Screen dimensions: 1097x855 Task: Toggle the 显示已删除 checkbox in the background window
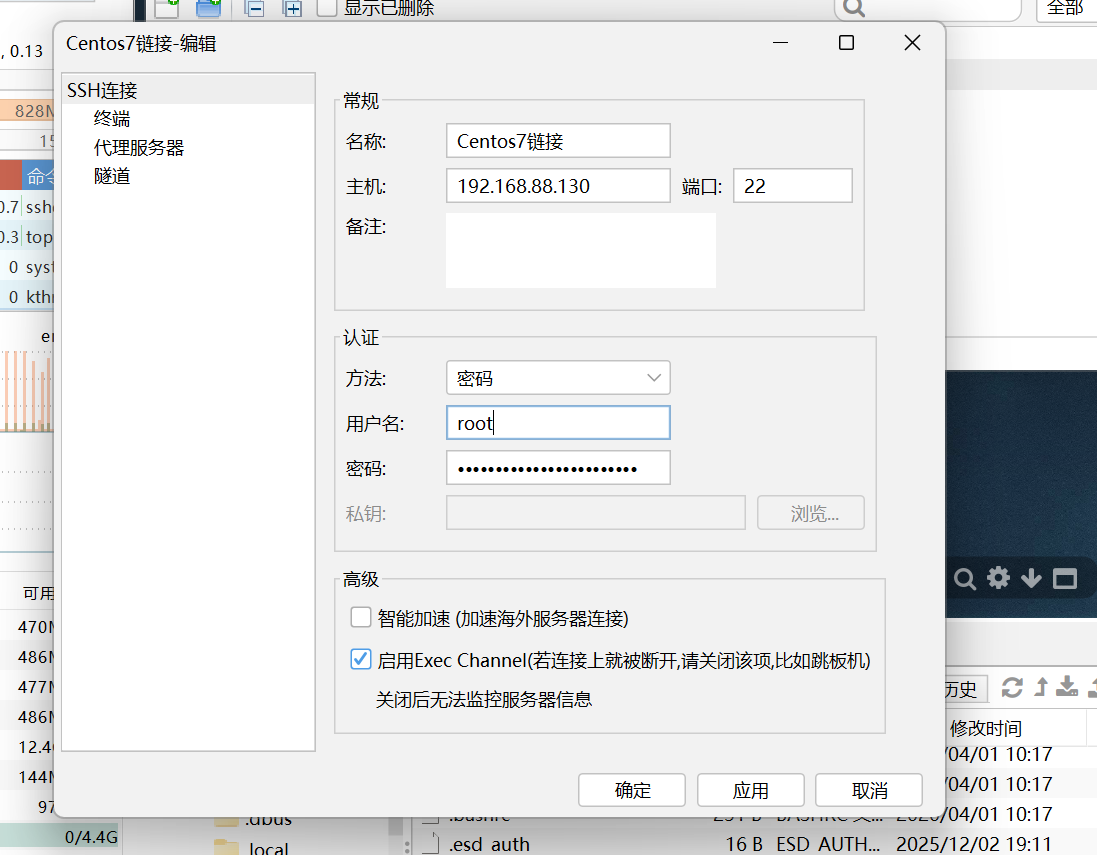(x=327, y=8)
